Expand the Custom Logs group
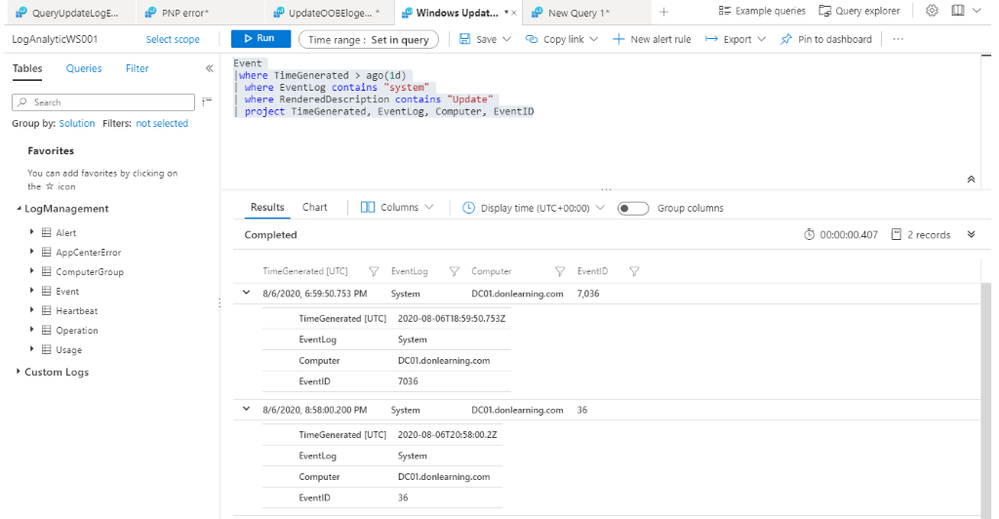999x519 pixels. pos(18,371)
